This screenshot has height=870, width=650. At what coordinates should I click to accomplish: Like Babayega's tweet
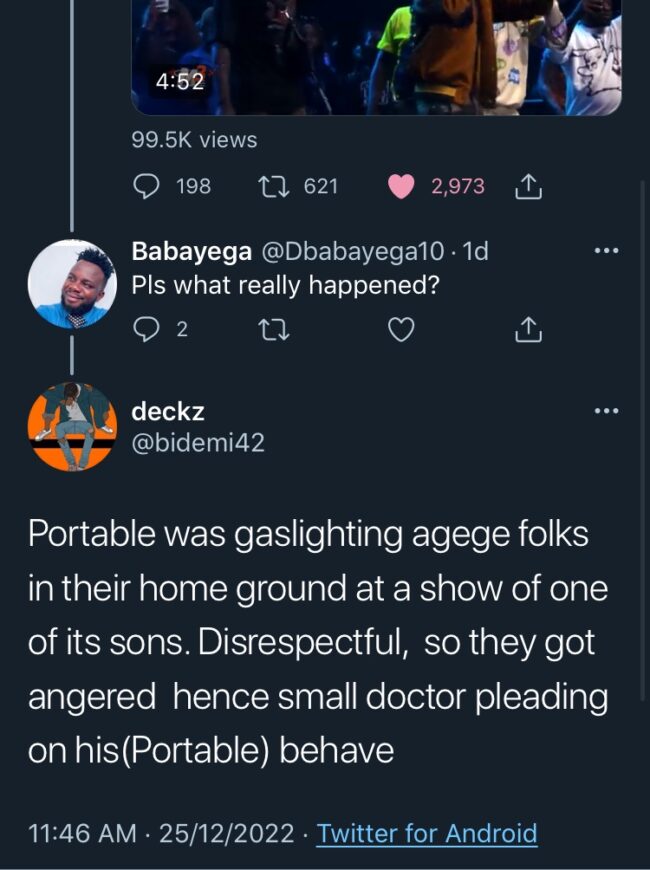[400, 330]
